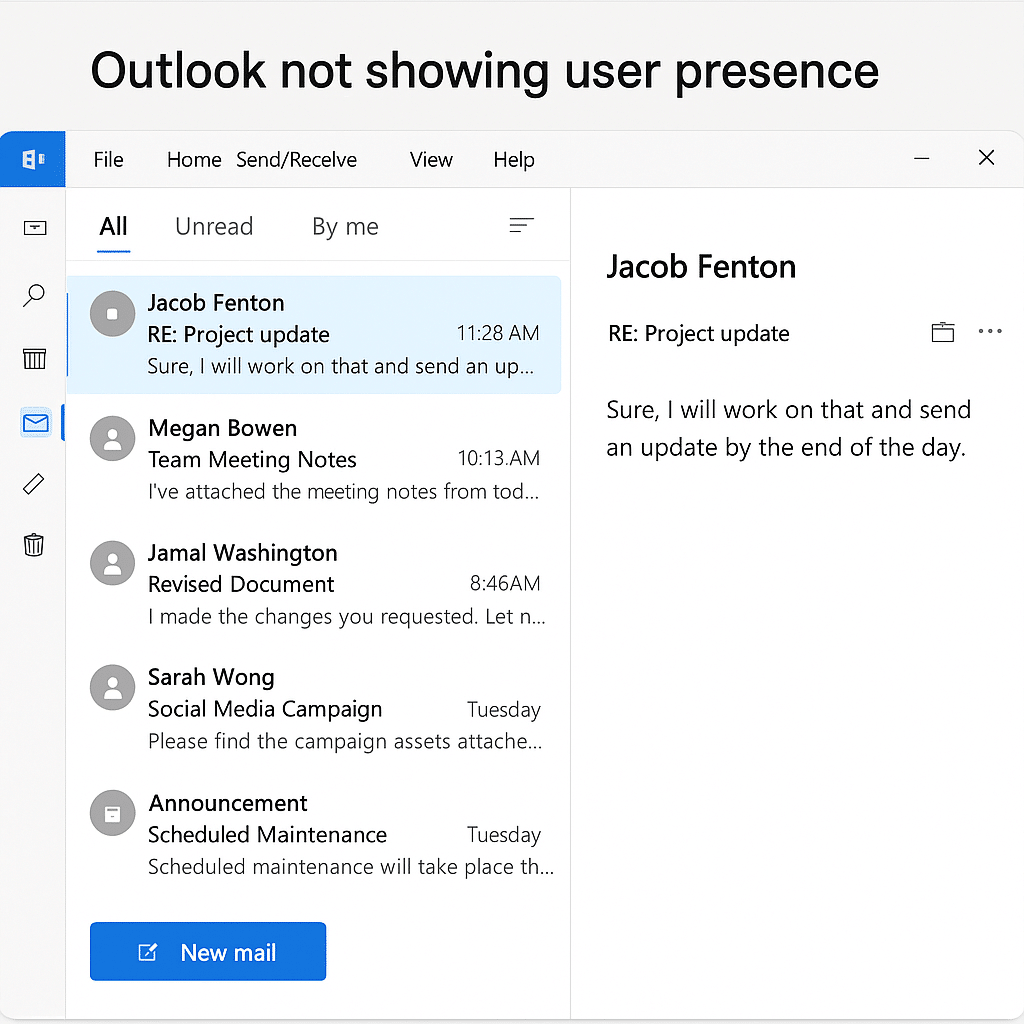Image resolution: width=1024 pixels, height=1024 pixels.
Task: Click preview 'Please find the campaign assets'
Action: click(345, 741)
